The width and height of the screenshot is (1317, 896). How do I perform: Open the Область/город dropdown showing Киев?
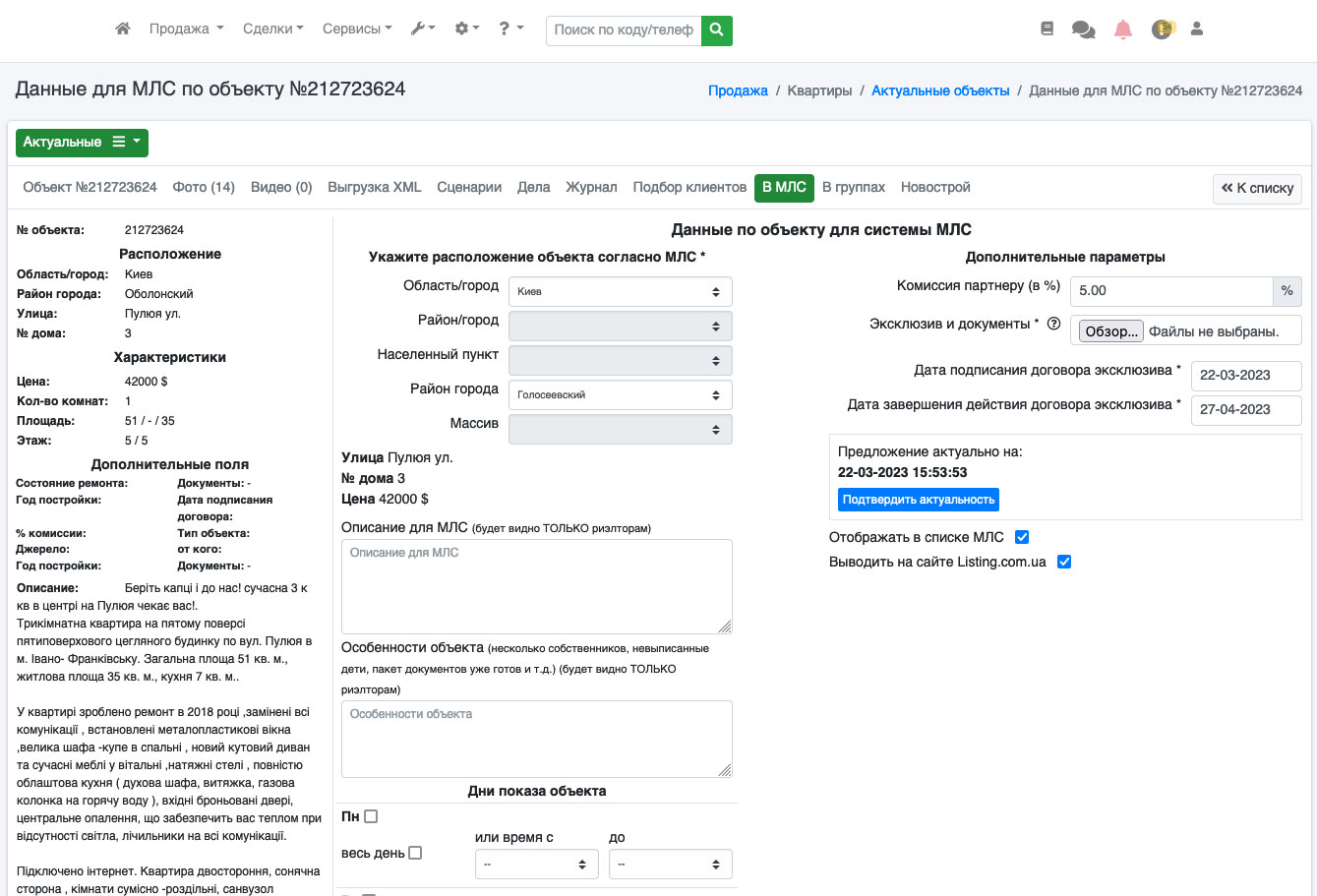(x=620, y=291)
